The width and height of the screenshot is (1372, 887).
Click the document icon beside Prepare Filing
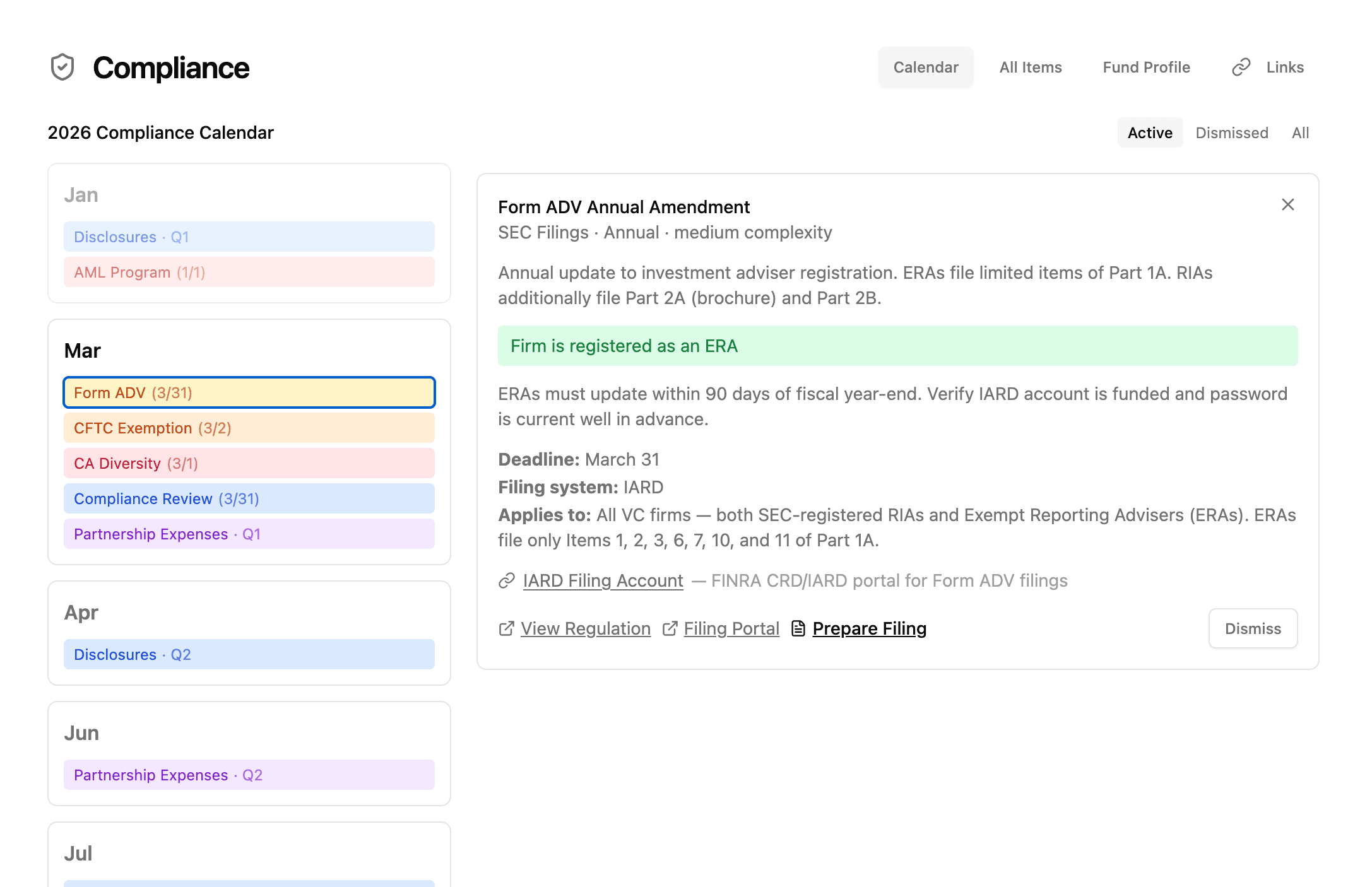click(x=798, y=628)
